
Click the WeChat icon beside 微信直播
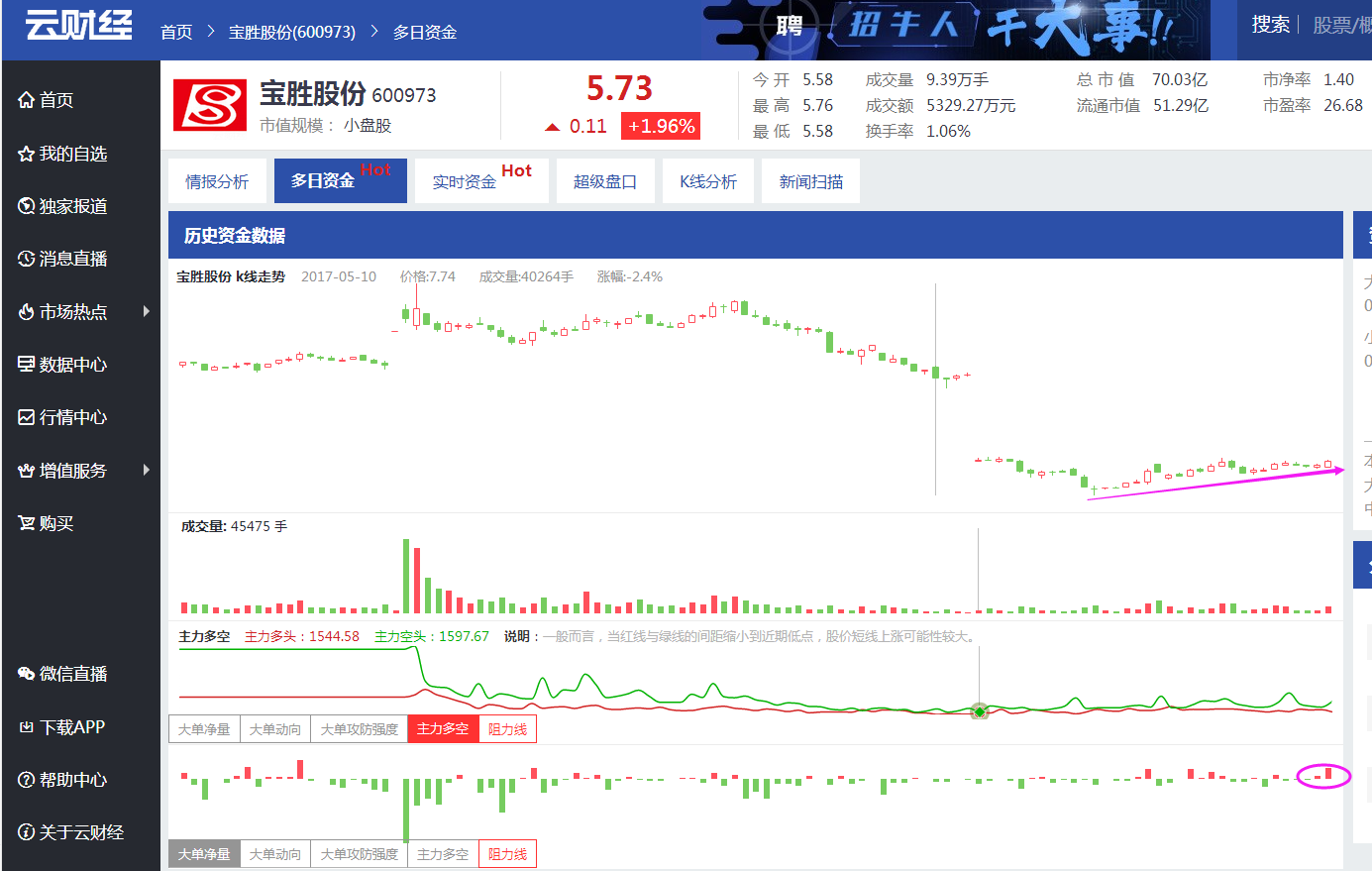27,674
